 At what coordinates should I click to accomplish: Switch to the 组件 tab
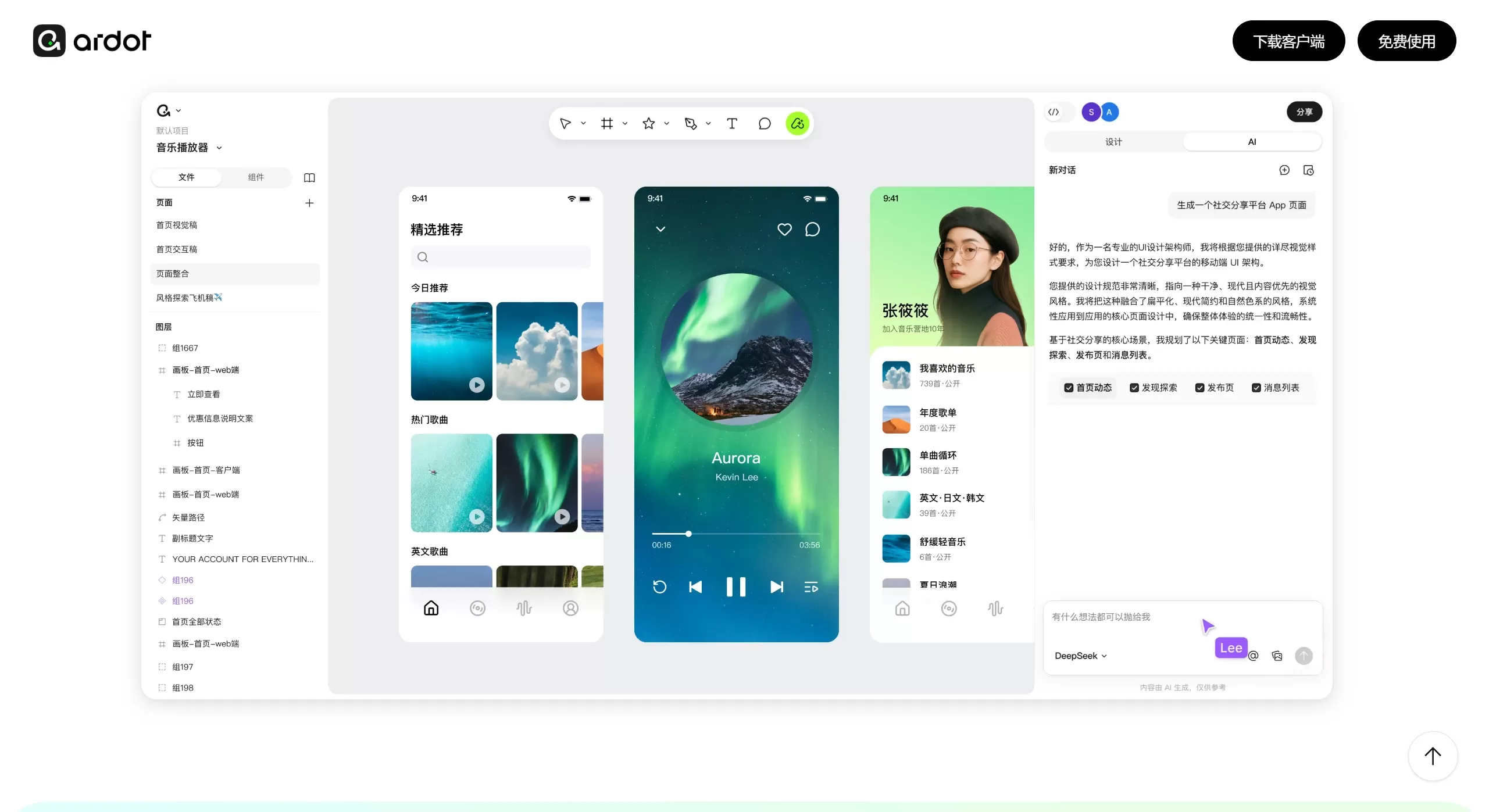point(256,177)
